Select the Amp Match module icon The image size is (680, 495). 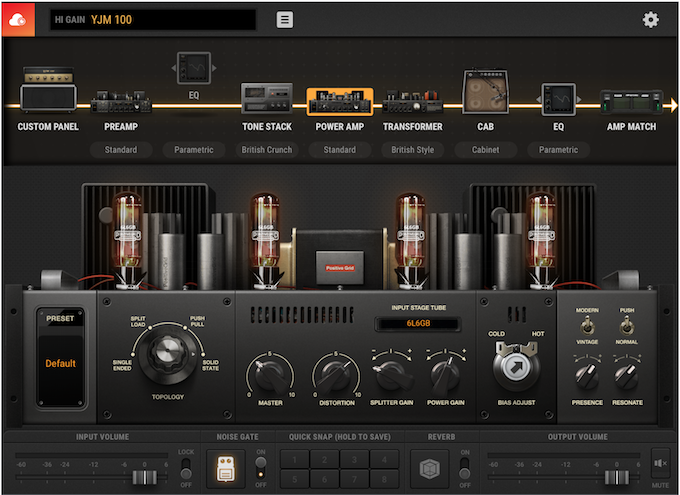[x=631, y=102]
